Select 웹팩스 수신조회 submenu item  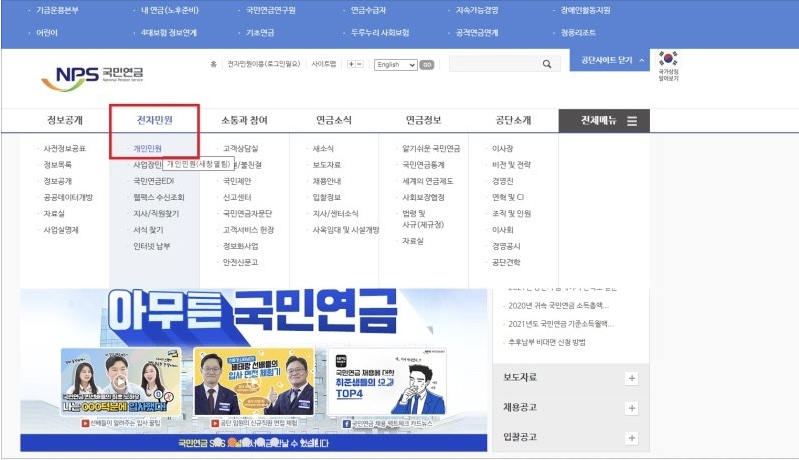(x=158, y=197)
